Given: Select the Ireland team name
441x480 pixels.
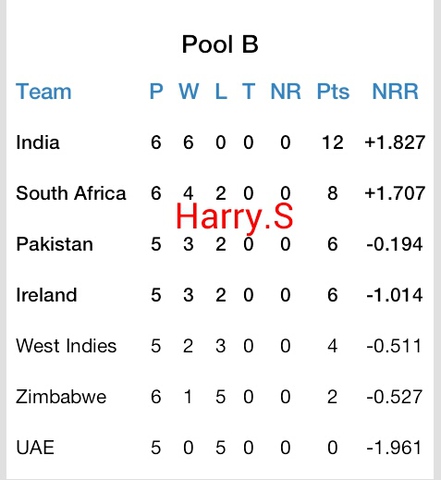Looking at the screenshot, I should tap(46, 295).
